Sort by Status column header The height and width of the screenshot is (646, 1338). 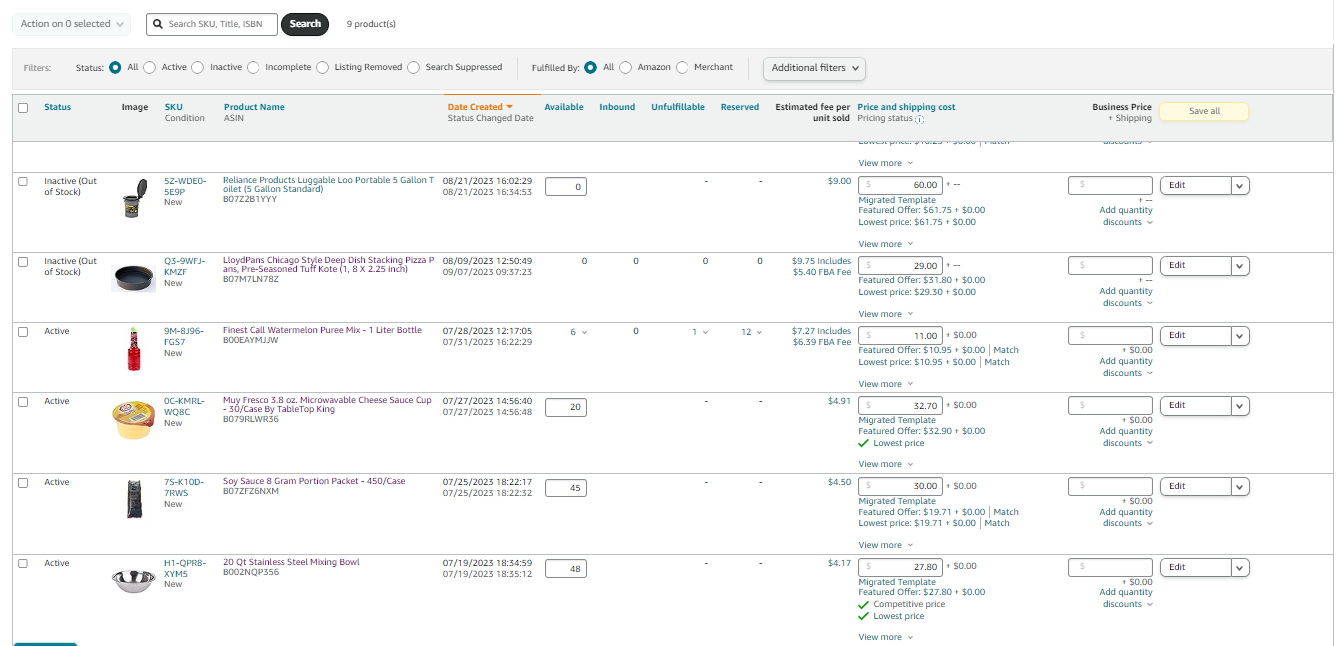[58, 107]
